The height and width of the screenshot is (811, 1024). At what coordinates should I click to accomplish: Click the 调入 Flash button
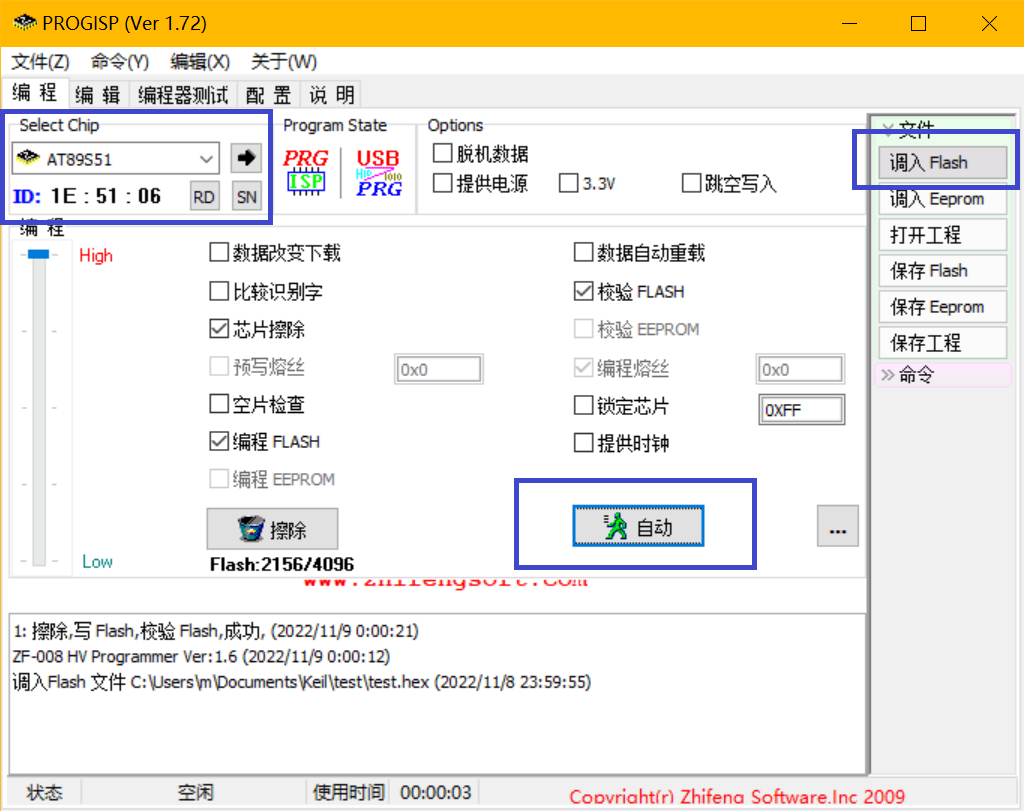(929, 163)
